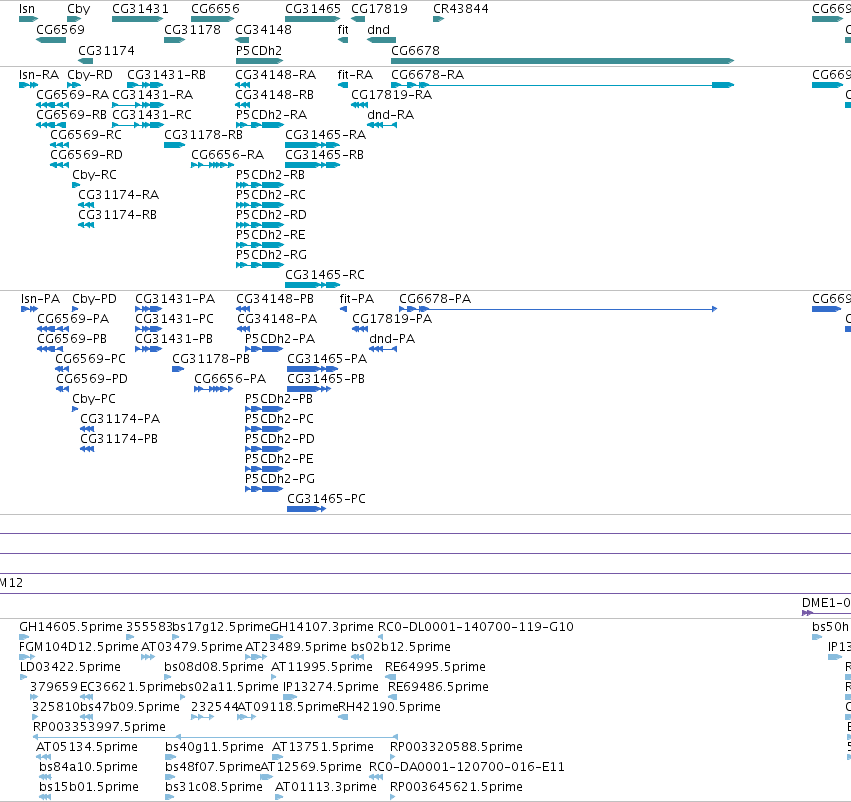
Task: Click transcript P5CDh2-RA
Action: tap(271, 114)
